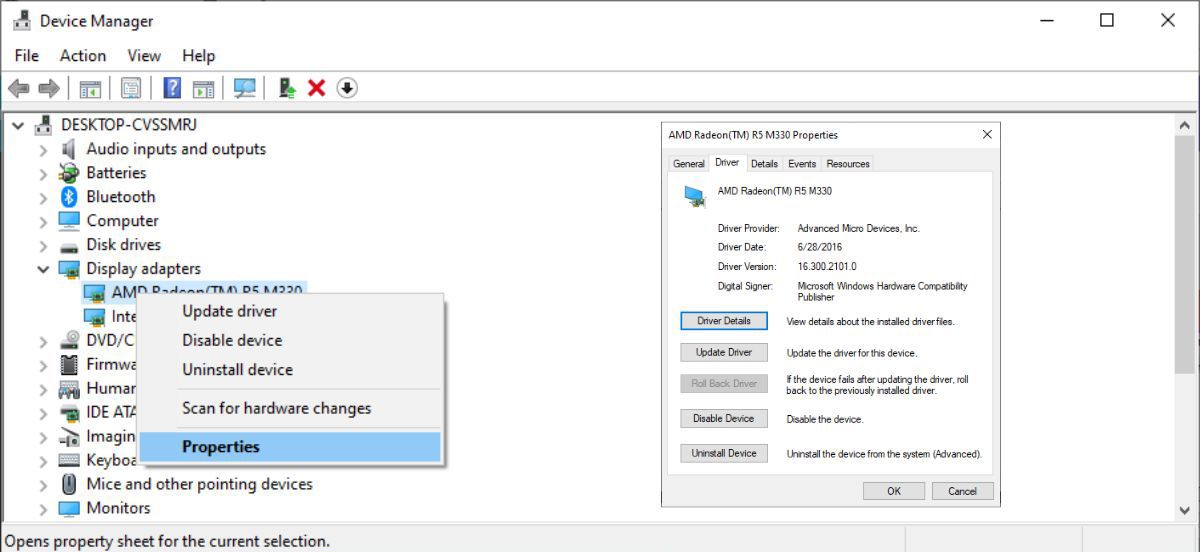Choose Properties from the context menu

pos(220,447)
